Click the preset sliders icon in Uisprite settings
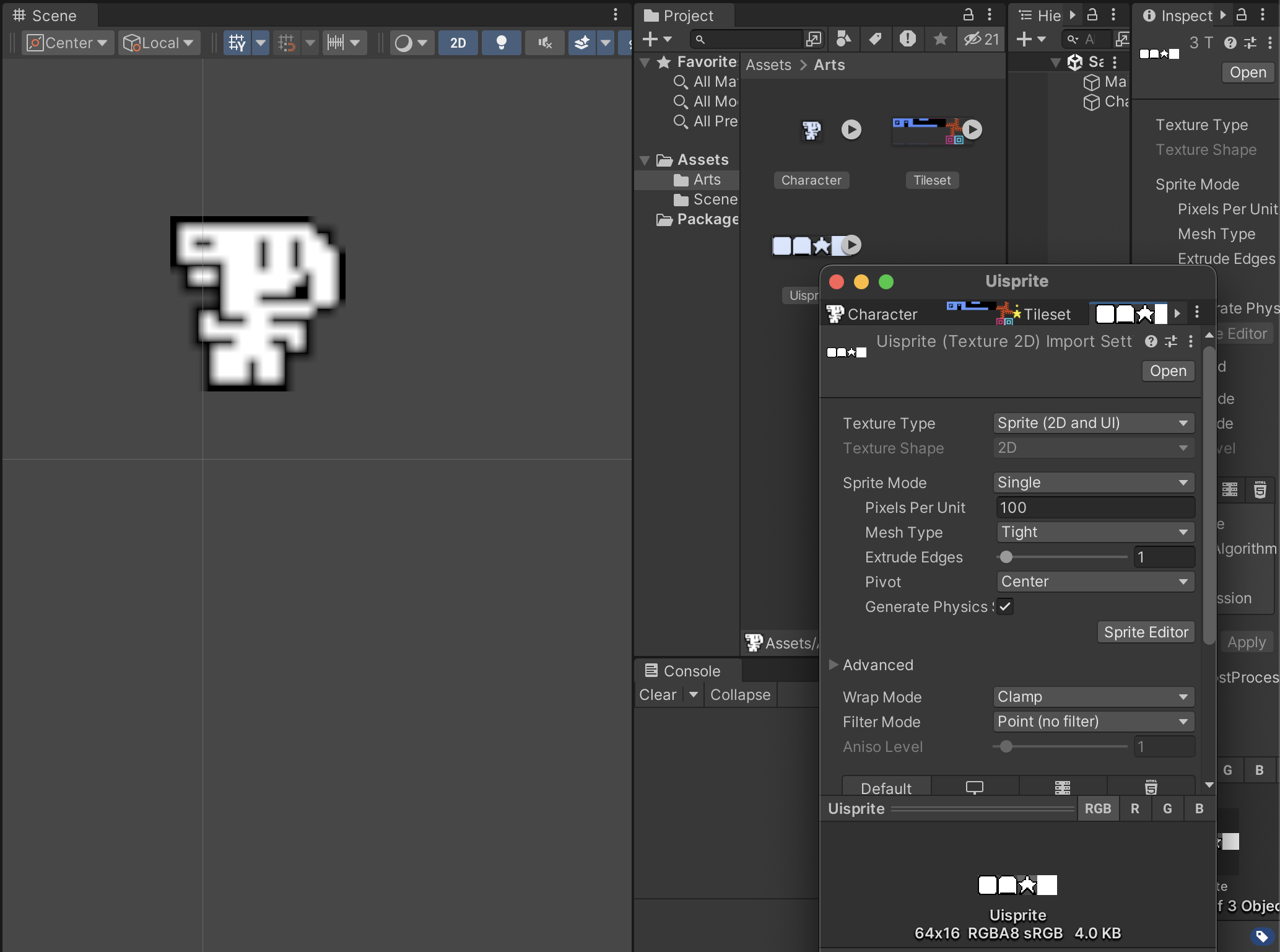This screenshot has height=952, width=1280. tap(1170, 341)
